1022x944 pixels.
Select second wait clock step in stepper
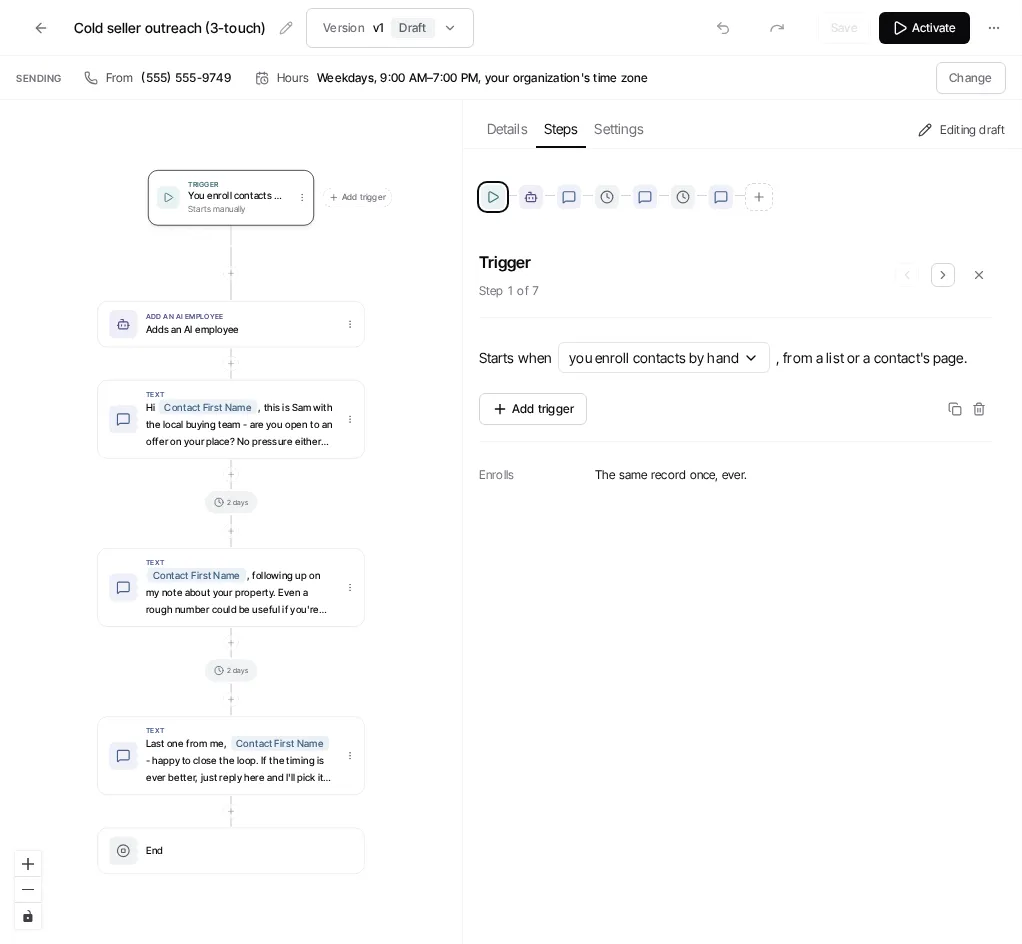coord(682,197)
